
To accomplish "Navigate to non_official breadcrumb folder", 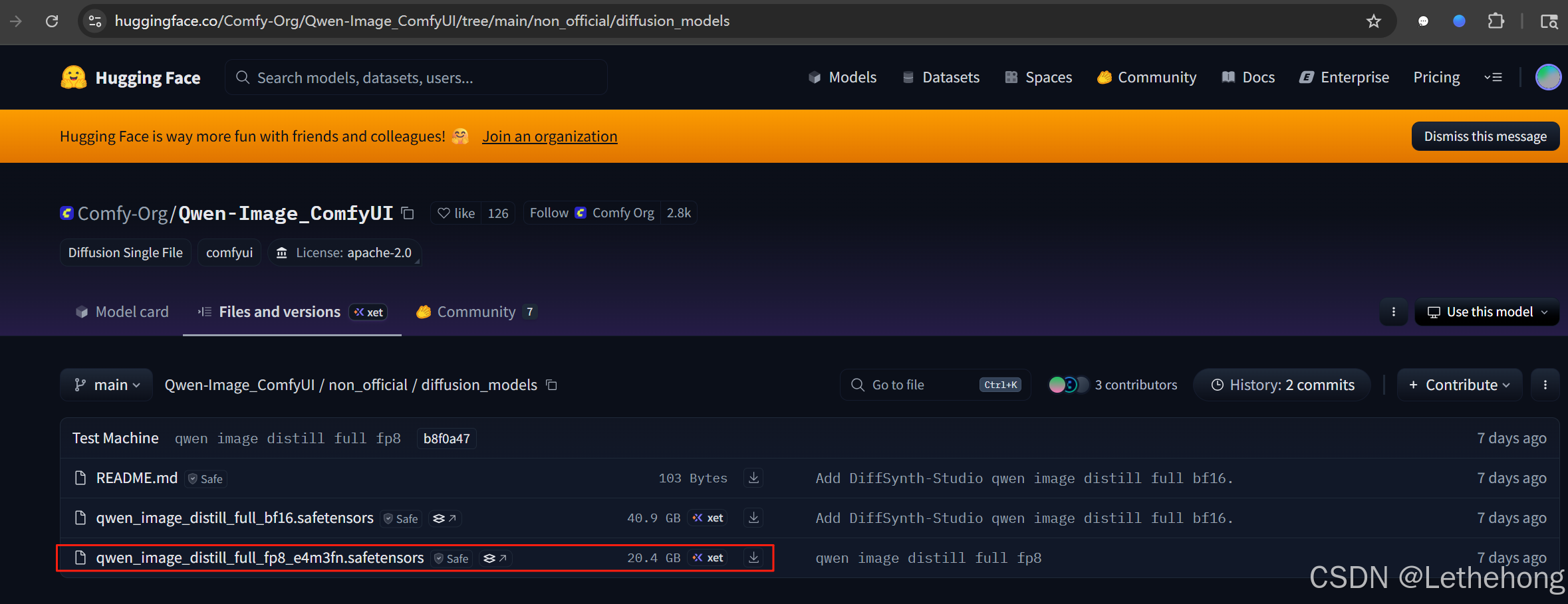I will [368, 385].
